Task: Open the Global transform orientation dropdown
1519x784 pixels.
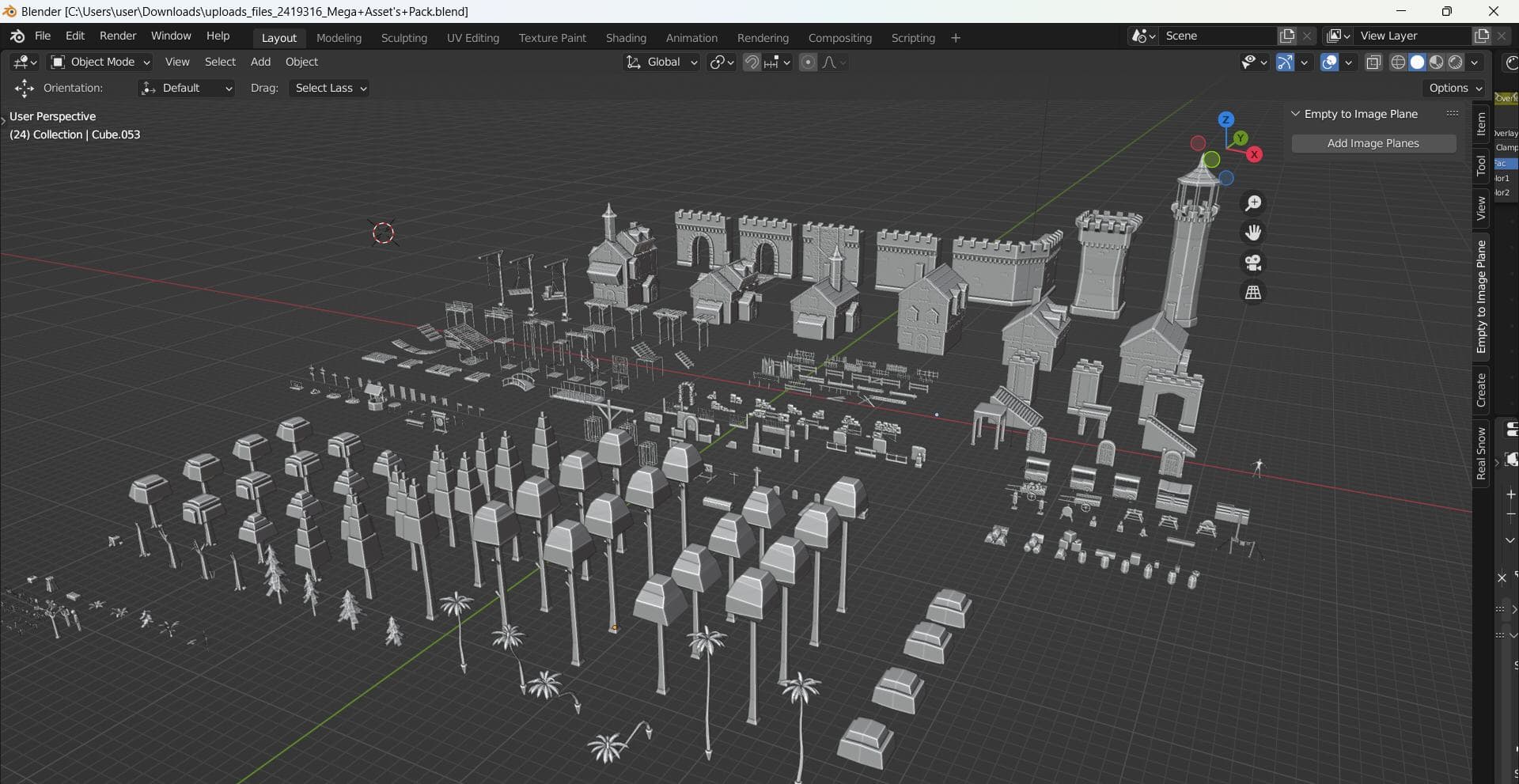Action: pos(661,62)
